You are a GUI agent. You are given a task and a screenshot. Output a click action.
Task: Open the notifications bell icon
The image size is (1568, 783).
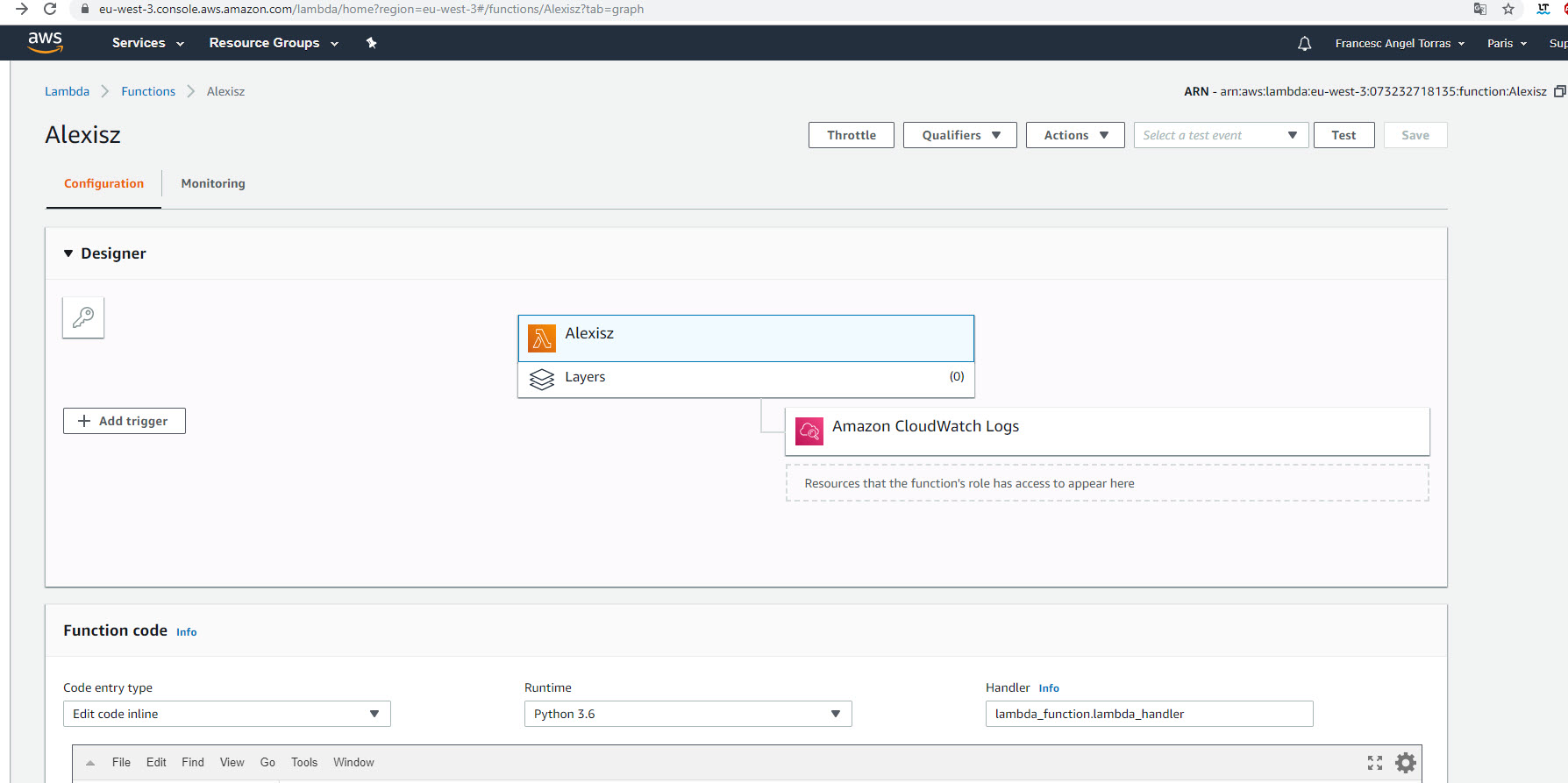click(1305, 43)
